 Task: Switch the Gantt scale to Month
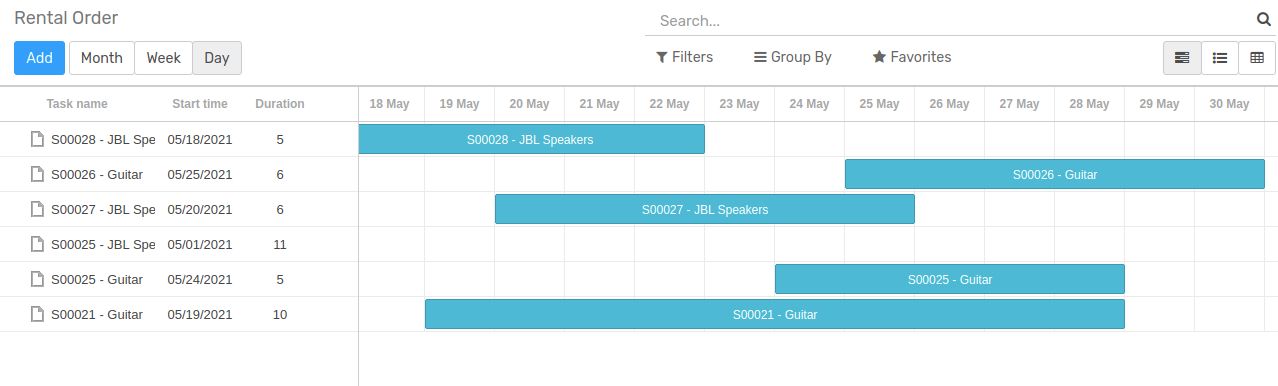pyautogui.click(x=101, y=58)
